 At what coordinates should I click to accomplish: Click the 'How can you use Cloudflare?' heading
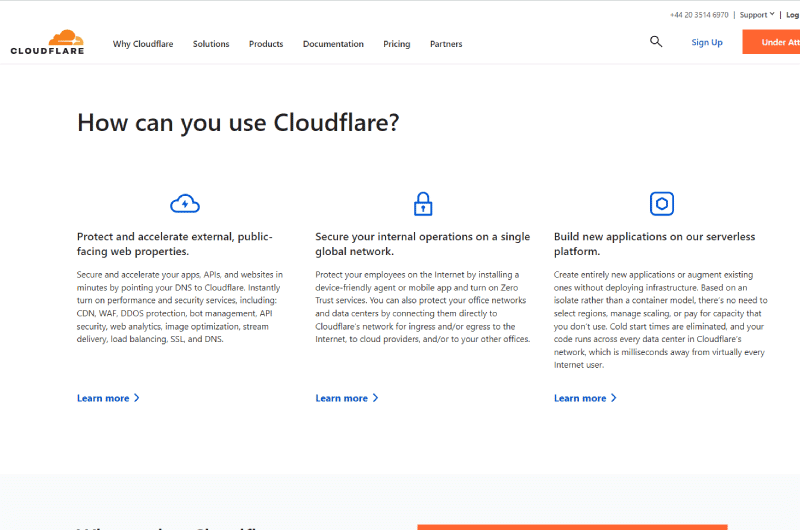[x=238, y=123]
